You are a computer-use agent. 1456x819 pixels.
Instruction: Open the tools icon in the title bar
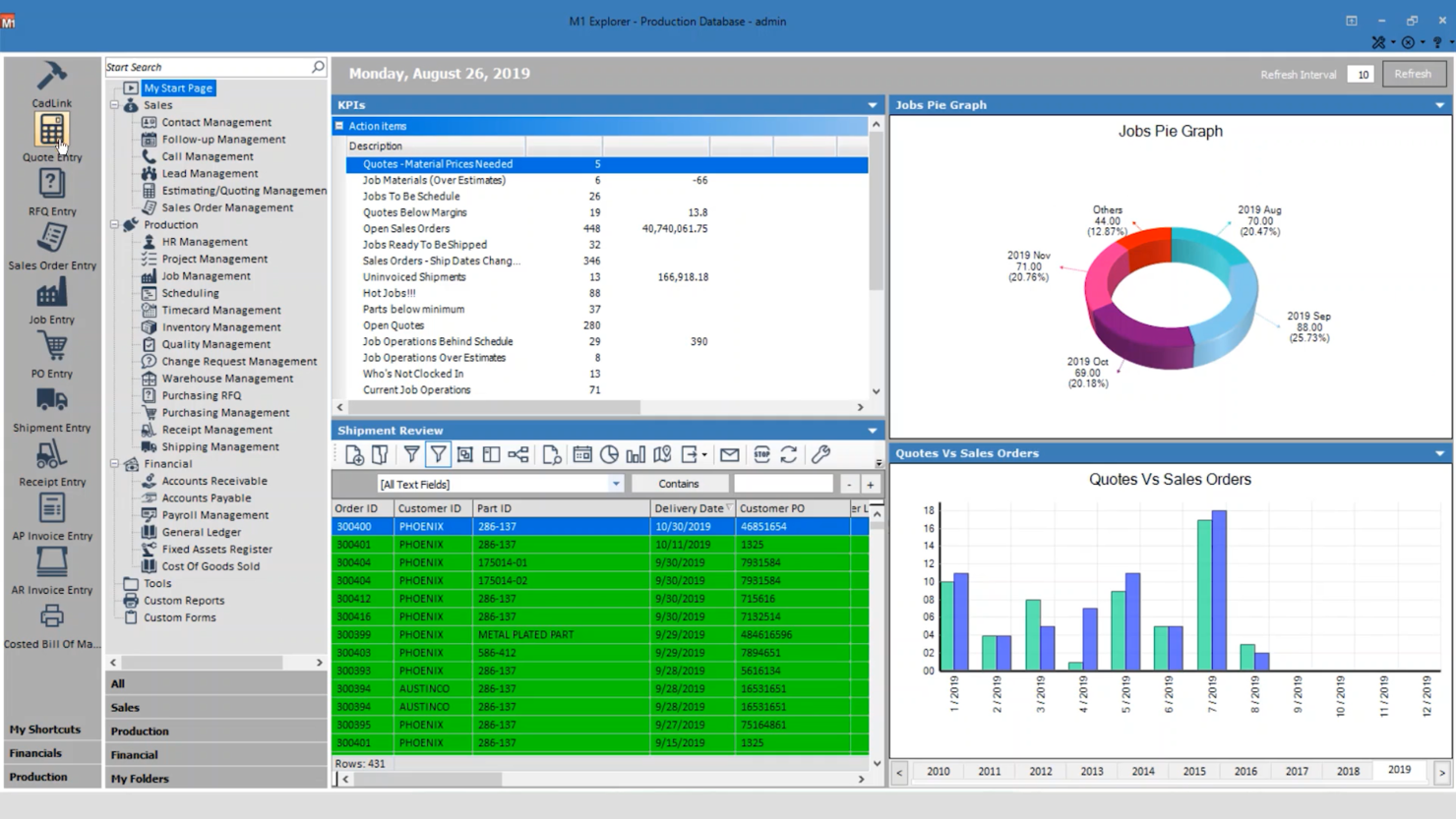coord(1379,42)
